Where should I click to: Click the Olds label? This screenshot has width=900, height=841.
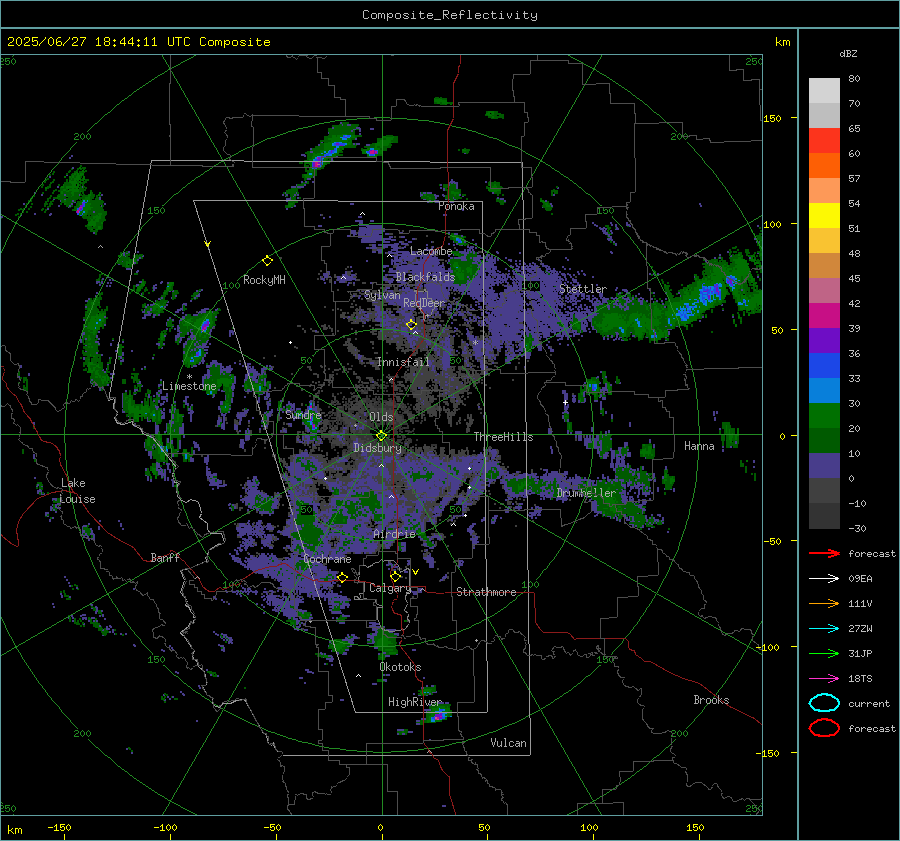tap(381, 417)
